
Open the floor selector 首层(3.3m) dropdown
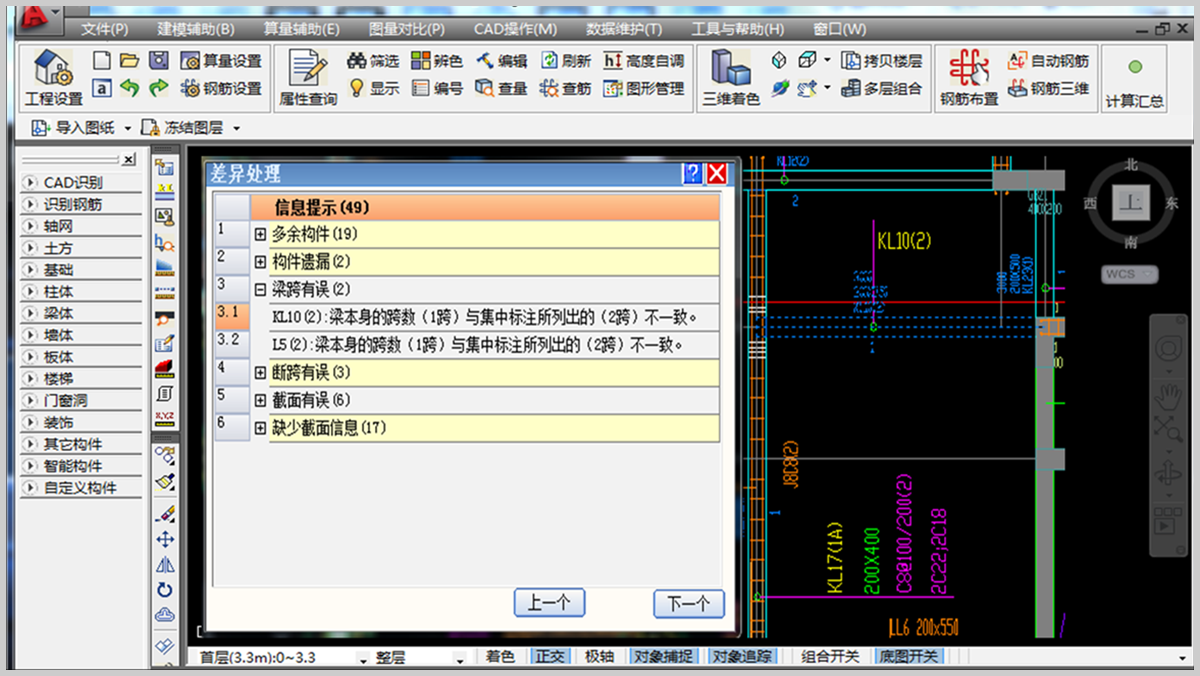(x=362, y=659)
